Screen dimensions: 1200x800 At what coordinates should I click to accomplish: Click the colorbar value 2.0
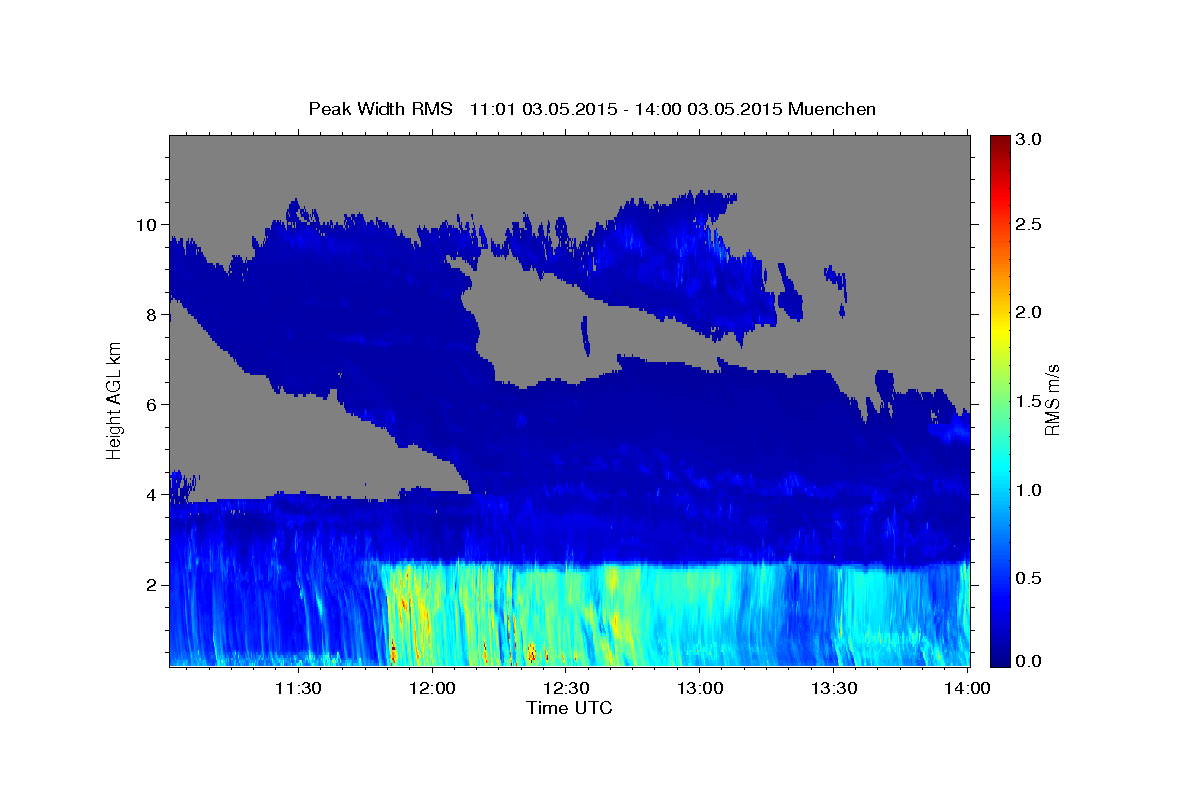(1029, 312)
